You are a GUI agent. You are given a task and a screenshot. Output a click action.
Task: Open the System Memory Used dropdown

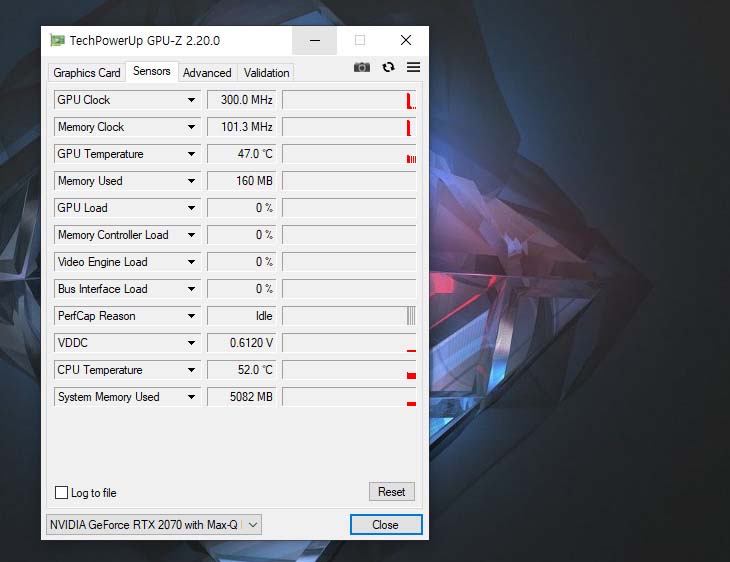pos(191,397)
